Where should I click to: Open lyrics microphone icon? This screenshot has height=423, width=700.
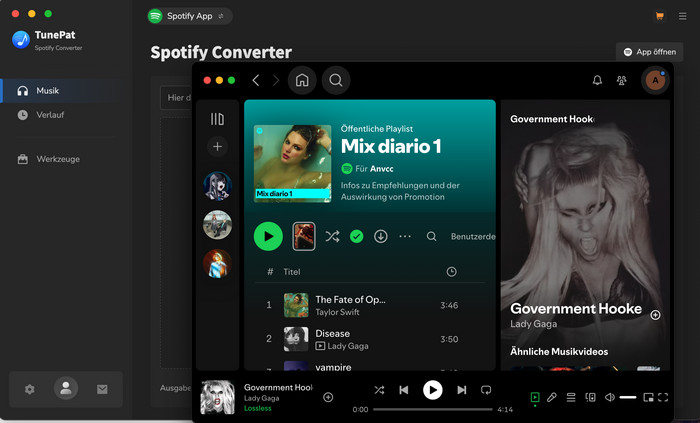pyautogui.click(x=552, y=397)
